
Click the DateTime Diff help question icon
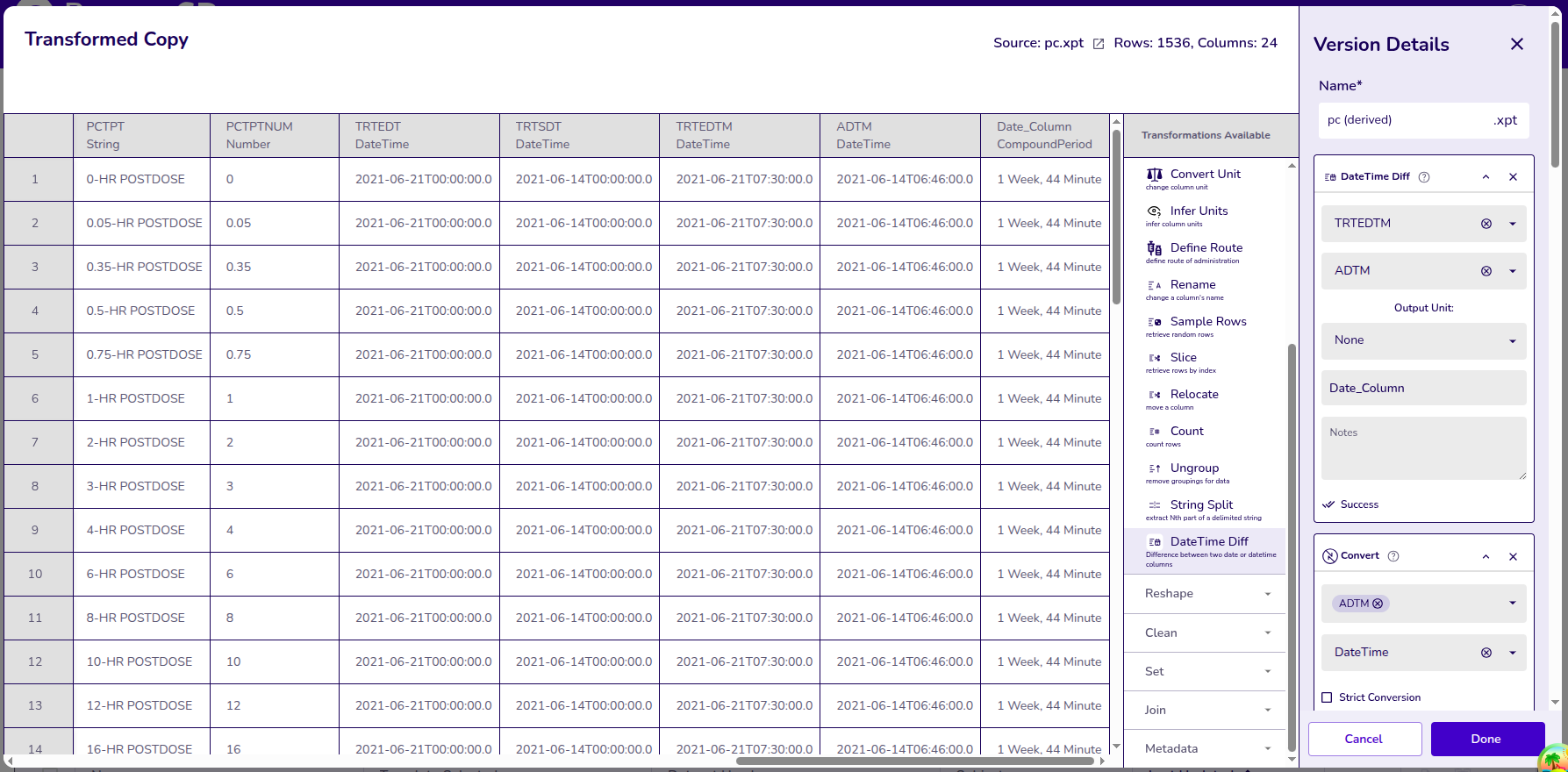1424,177
